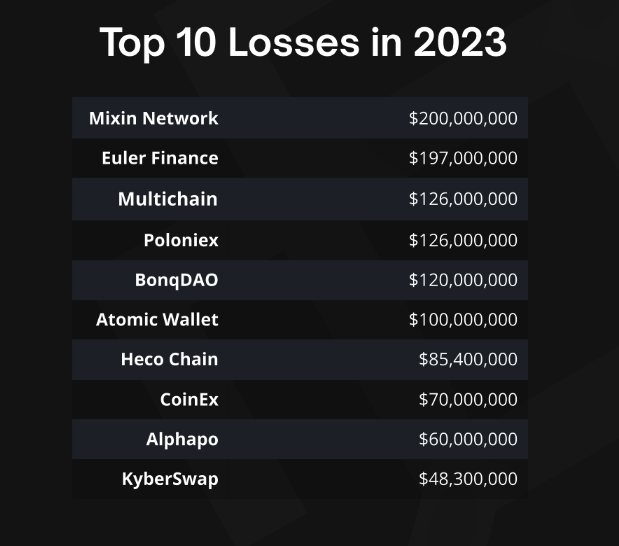Select the BonqDAO row label
Screen dimensions: 619x546
176,279
